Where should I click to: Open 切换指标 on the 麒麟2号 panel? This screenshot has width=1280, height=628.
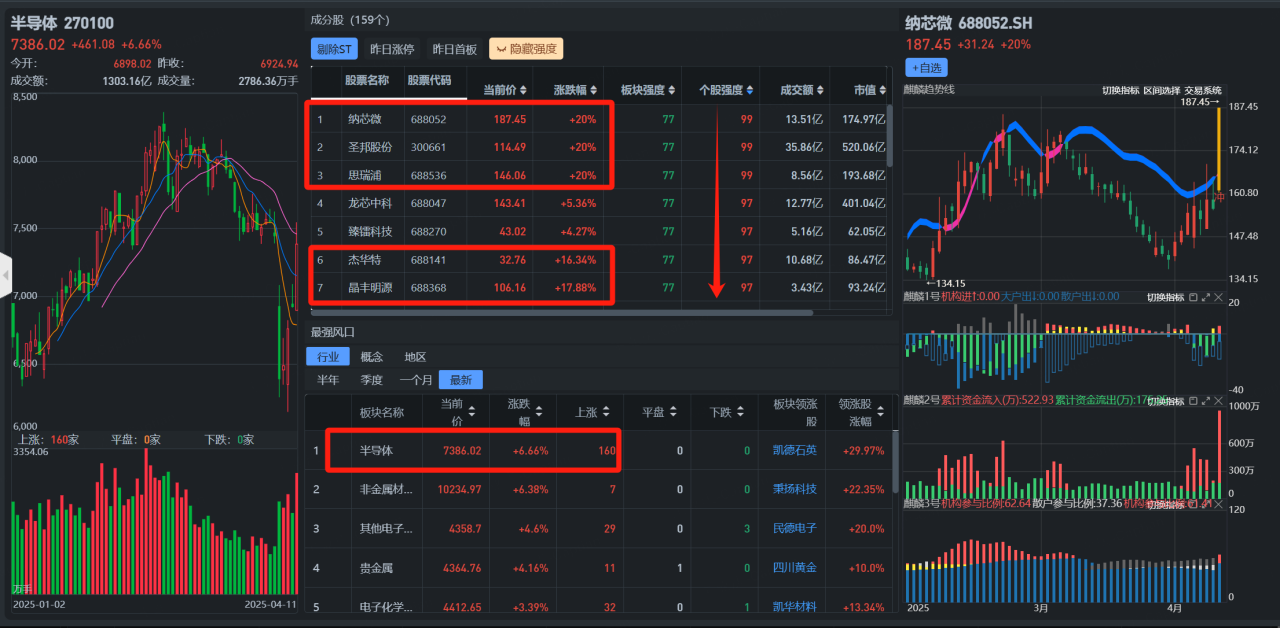tap(1165, 401)
